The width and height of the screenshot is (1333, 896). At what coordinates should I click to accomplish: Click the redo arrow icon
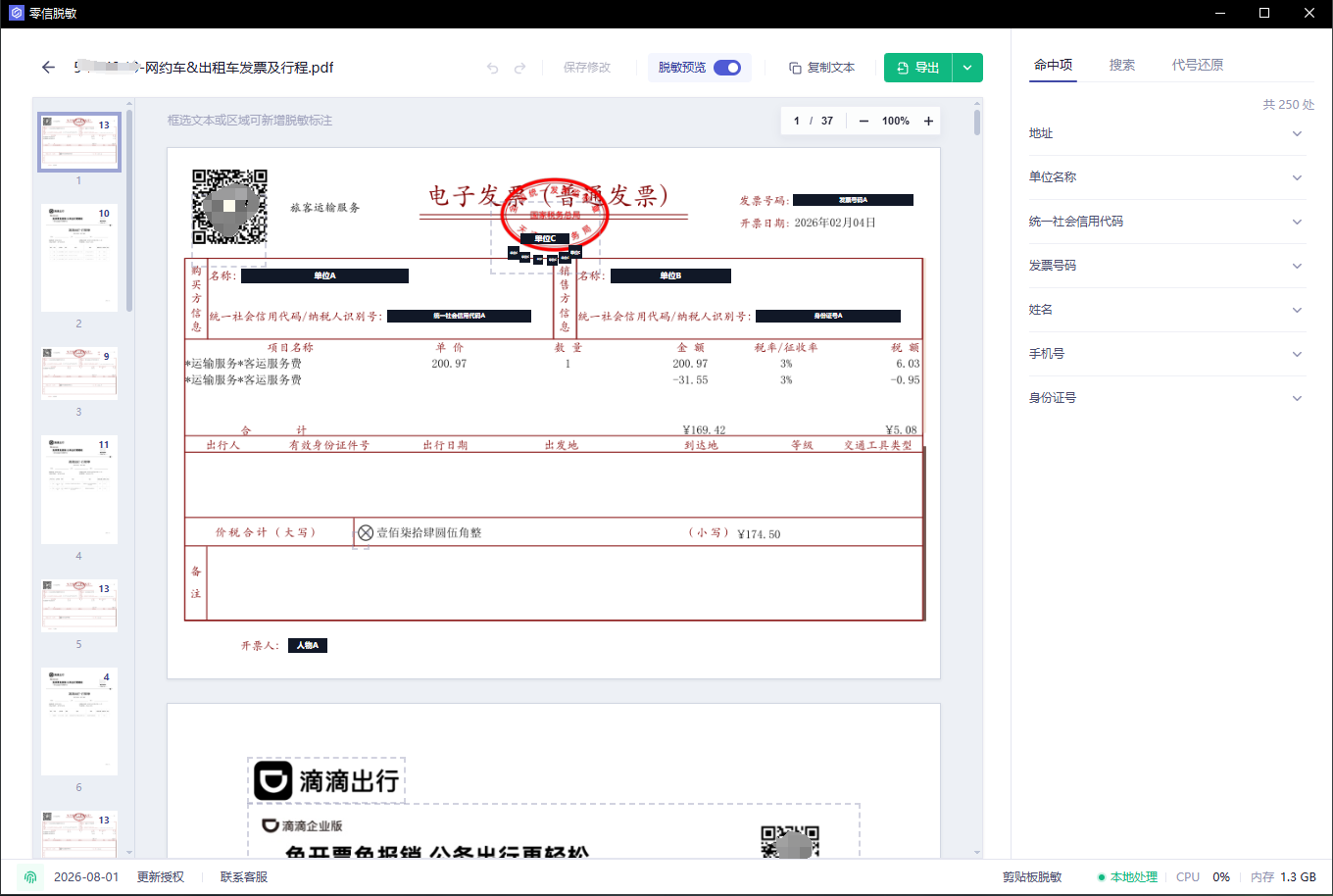pyautogui.click(x=520, y=68)
